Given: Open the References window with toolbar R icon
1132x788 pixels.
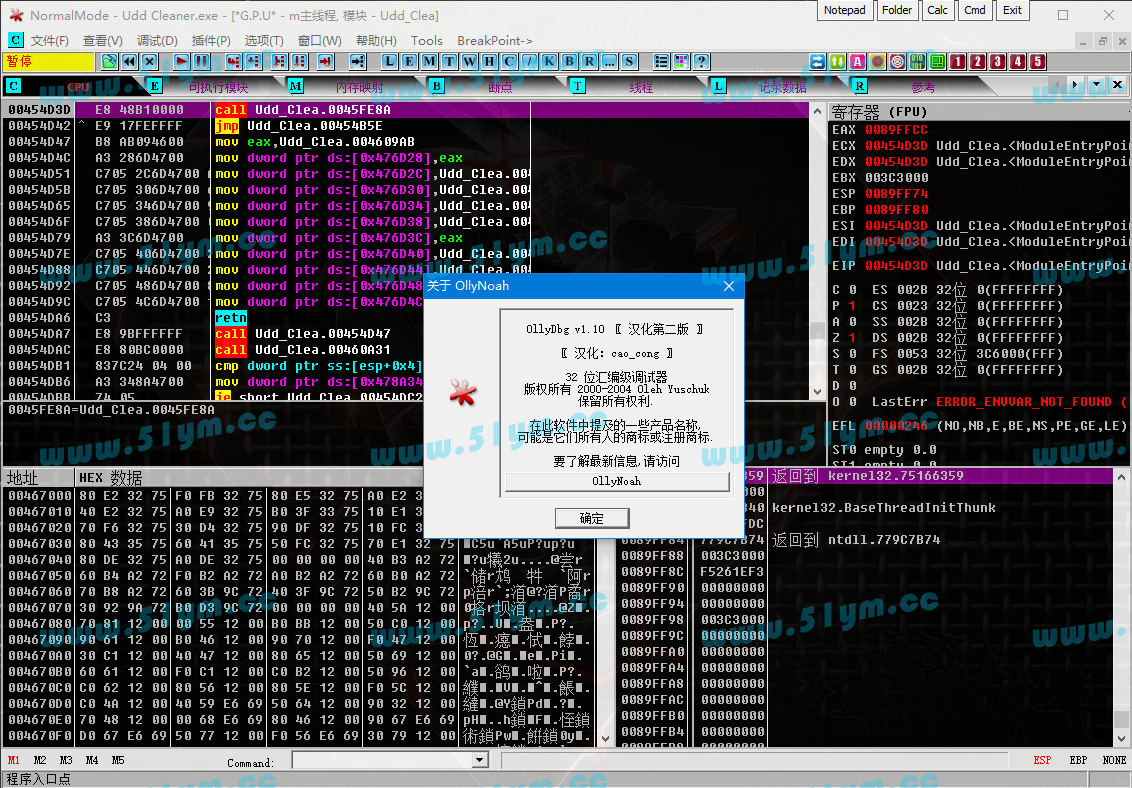Looking at the screenshot, I should [590, 61].
